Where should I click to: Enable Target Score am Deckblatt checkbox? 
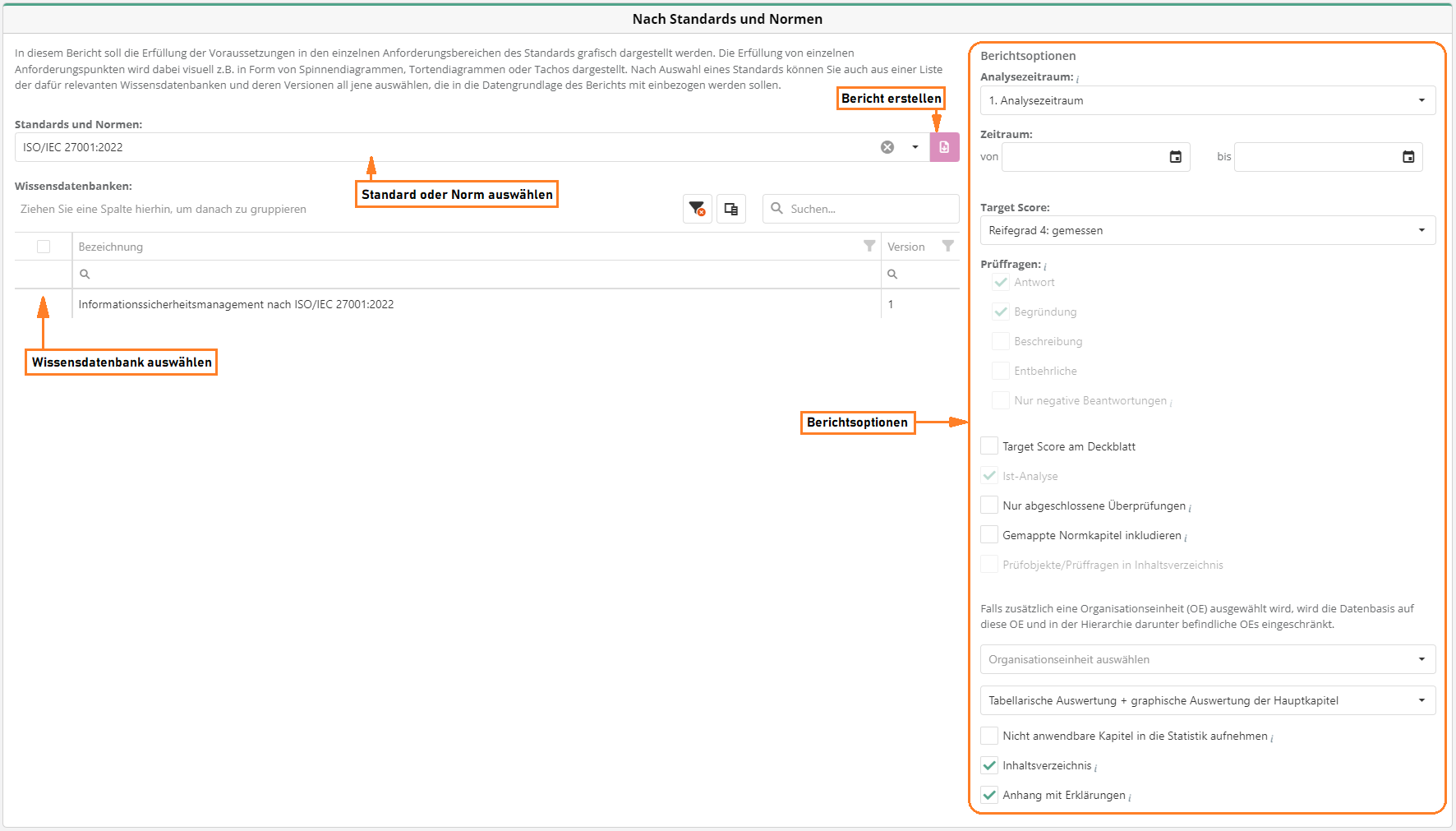(989, 446)
